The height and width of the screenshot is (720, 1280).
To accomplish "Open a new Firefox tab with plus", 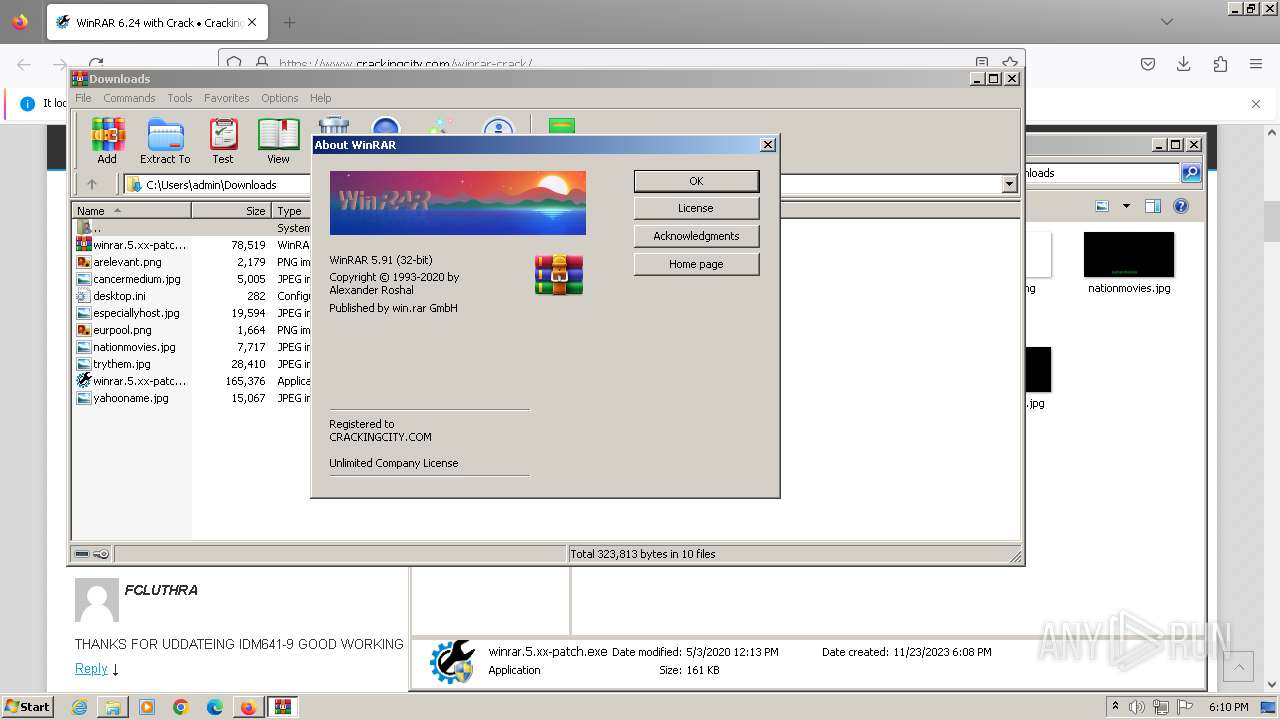I will click(x=289, y=22).
